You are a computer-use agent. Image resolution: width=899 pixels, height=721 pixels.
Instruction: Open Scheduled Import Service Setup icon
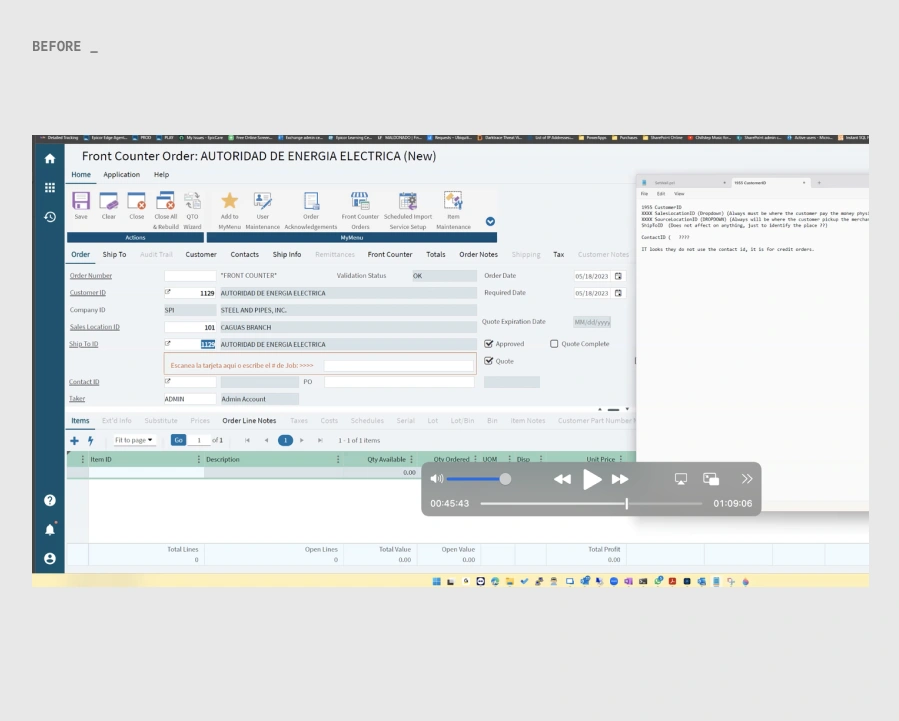(x=408, y=201)
